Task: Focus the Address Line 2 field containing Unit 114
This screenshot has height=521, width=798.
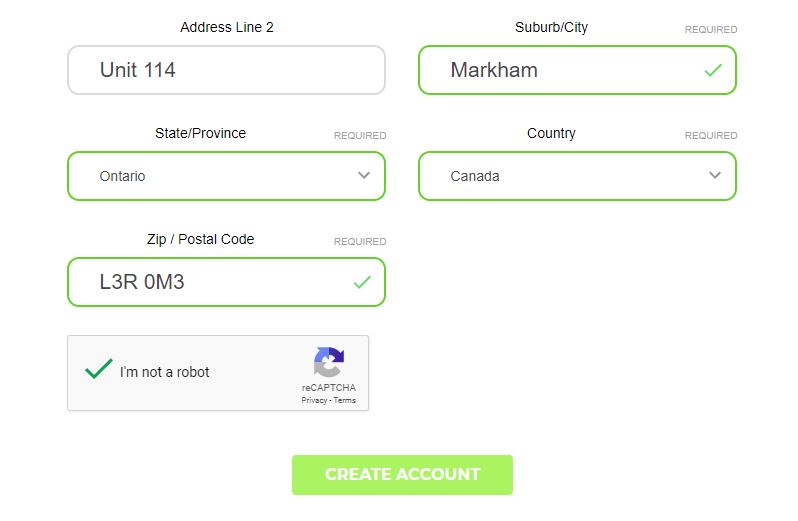Action: click(x=226, y=71)
